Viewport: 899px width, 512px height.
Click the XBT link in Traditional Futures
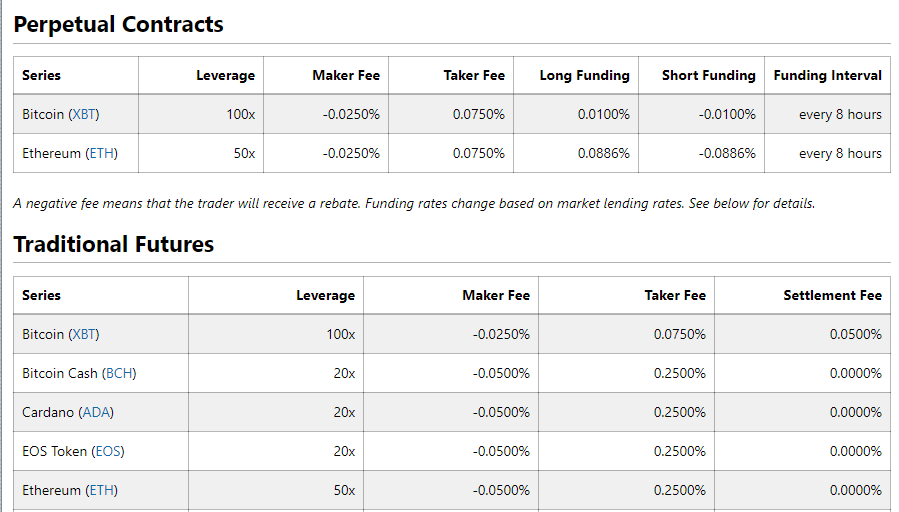[84, 334]
